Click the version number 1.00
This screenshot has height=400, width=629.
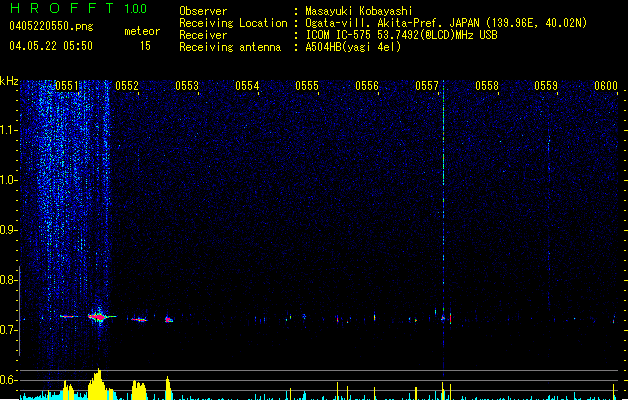click(x=136, y=8)
